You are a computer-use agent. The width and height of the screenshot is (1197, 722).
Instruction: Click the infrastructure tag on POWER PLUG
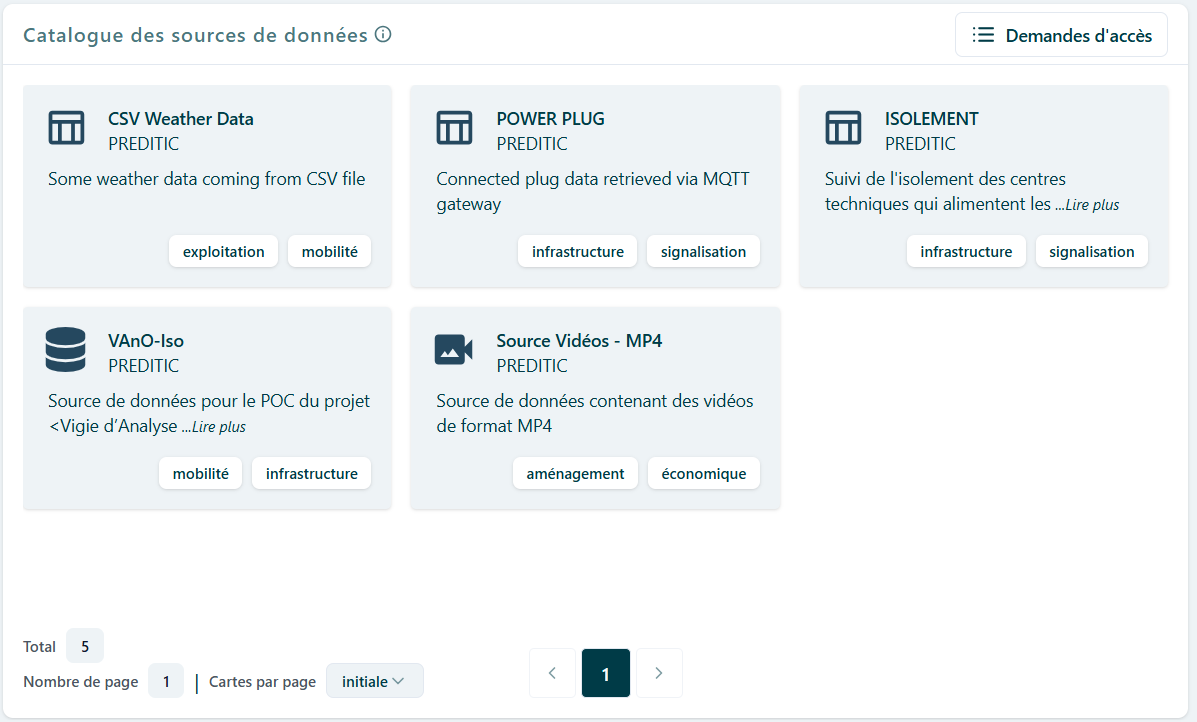point(578,252)
